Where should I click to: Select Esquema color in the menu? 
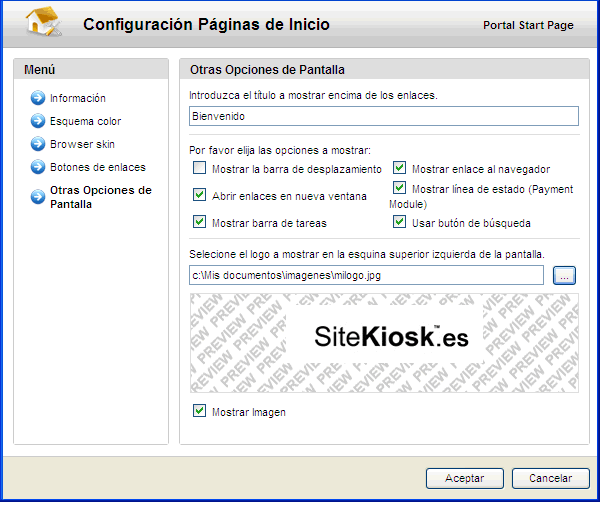(85, 121)
